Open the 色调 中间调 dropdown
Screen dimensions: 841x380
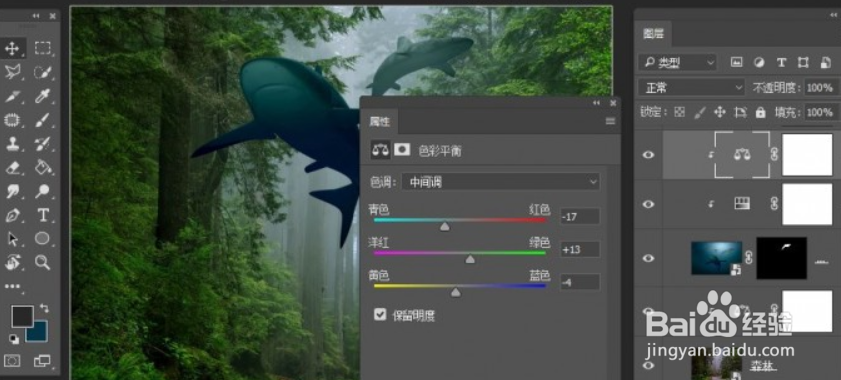click(501, 182)
